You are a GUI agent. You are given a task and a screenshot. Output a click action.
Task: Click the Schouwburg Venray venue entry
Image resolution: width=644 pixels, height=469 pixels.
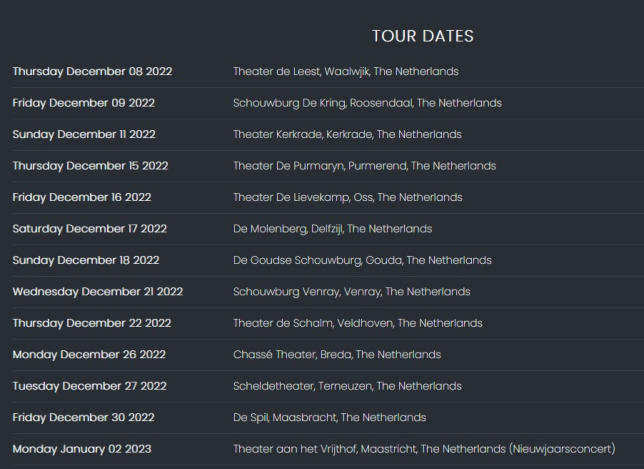[x=351, y=292]
